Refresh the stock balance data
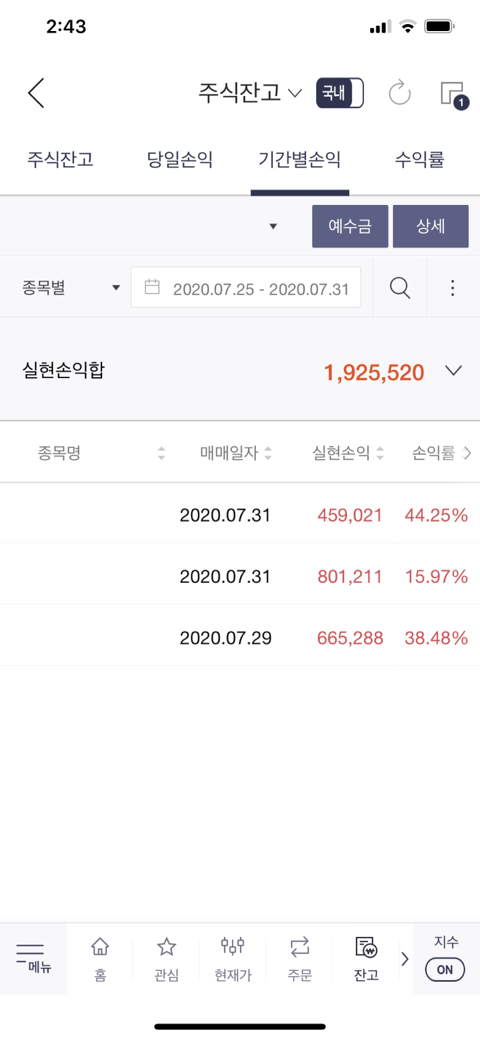Viewport: 480px width, 1039px height. [400, 93]
